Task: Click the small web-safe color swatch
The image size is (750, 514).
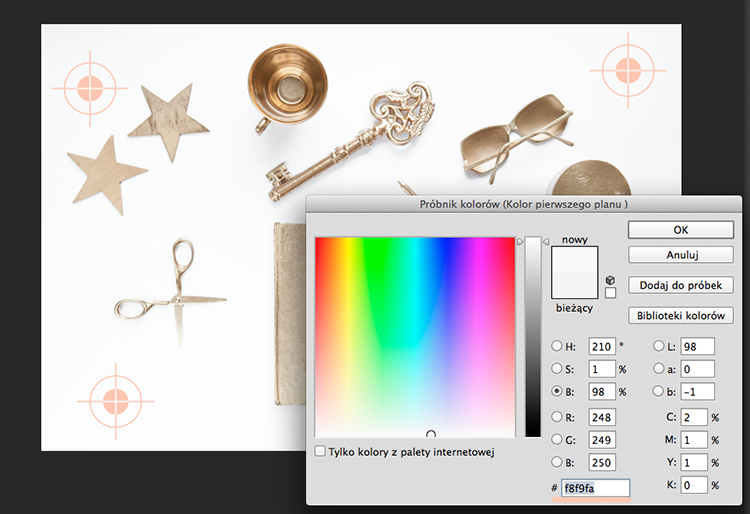Action: tap(610, 293)
